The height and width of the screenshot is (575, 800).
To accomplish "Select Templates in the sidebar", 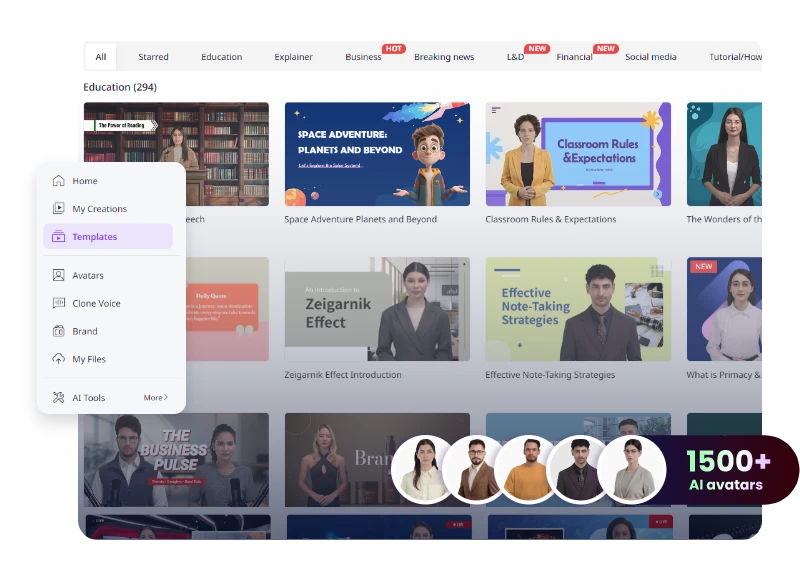I will tap(108, 236).
